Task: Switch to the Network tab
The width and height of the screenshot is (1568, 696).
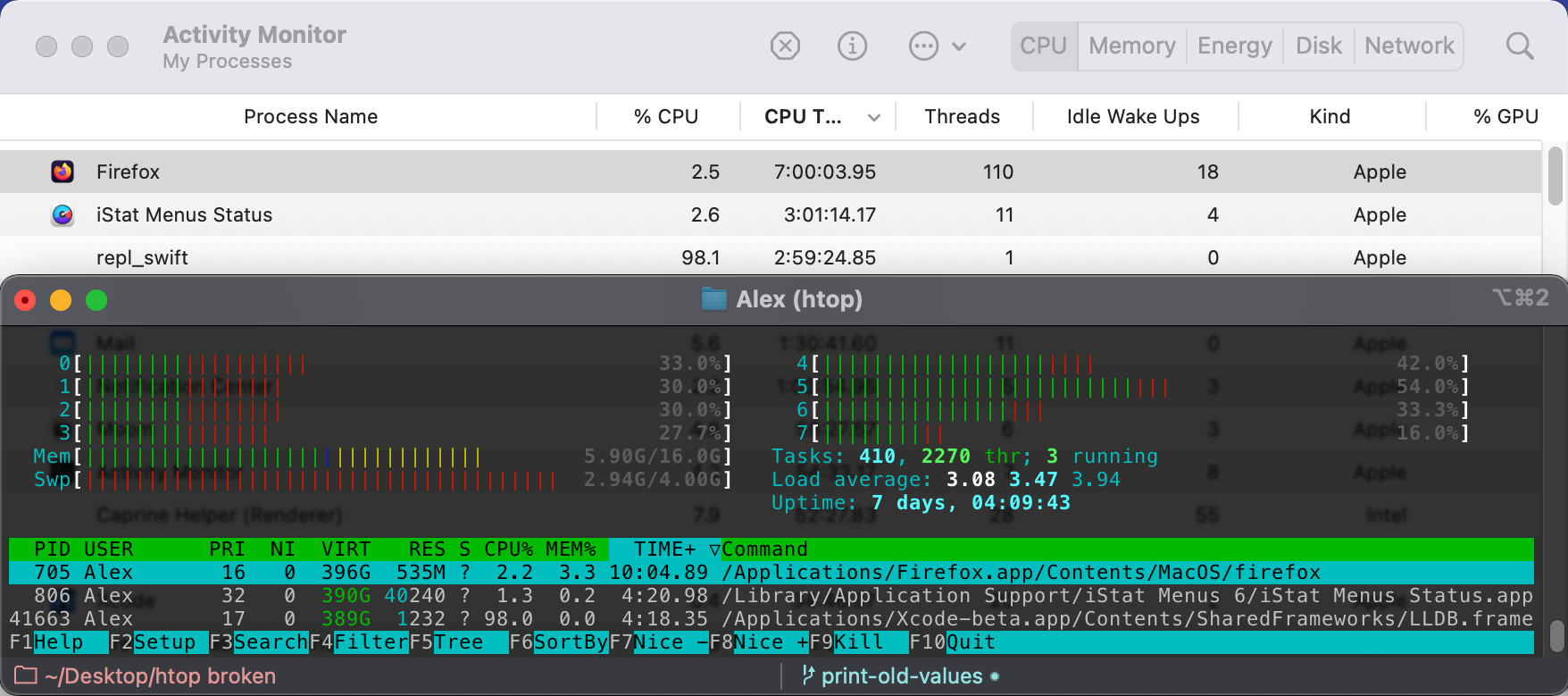Action: point(1409,46)
